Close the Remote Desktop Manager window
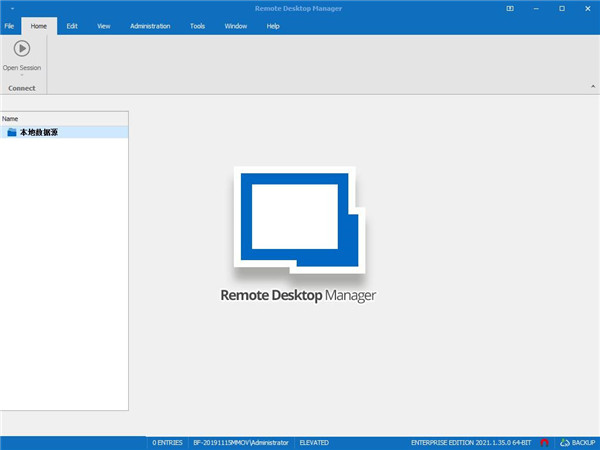The width and height of the screenshot is (600, 450). pyautogui.click(x=588, y=8)
